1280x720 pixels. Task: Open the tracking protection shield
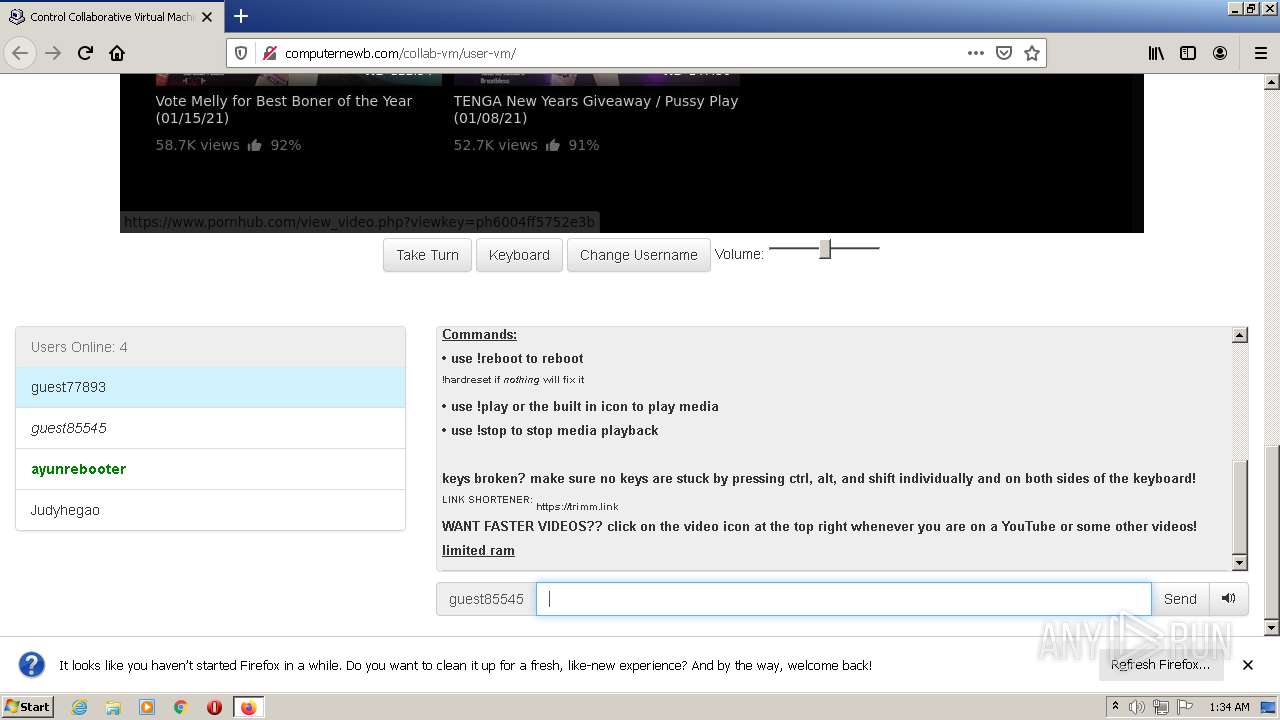point(241,53)
